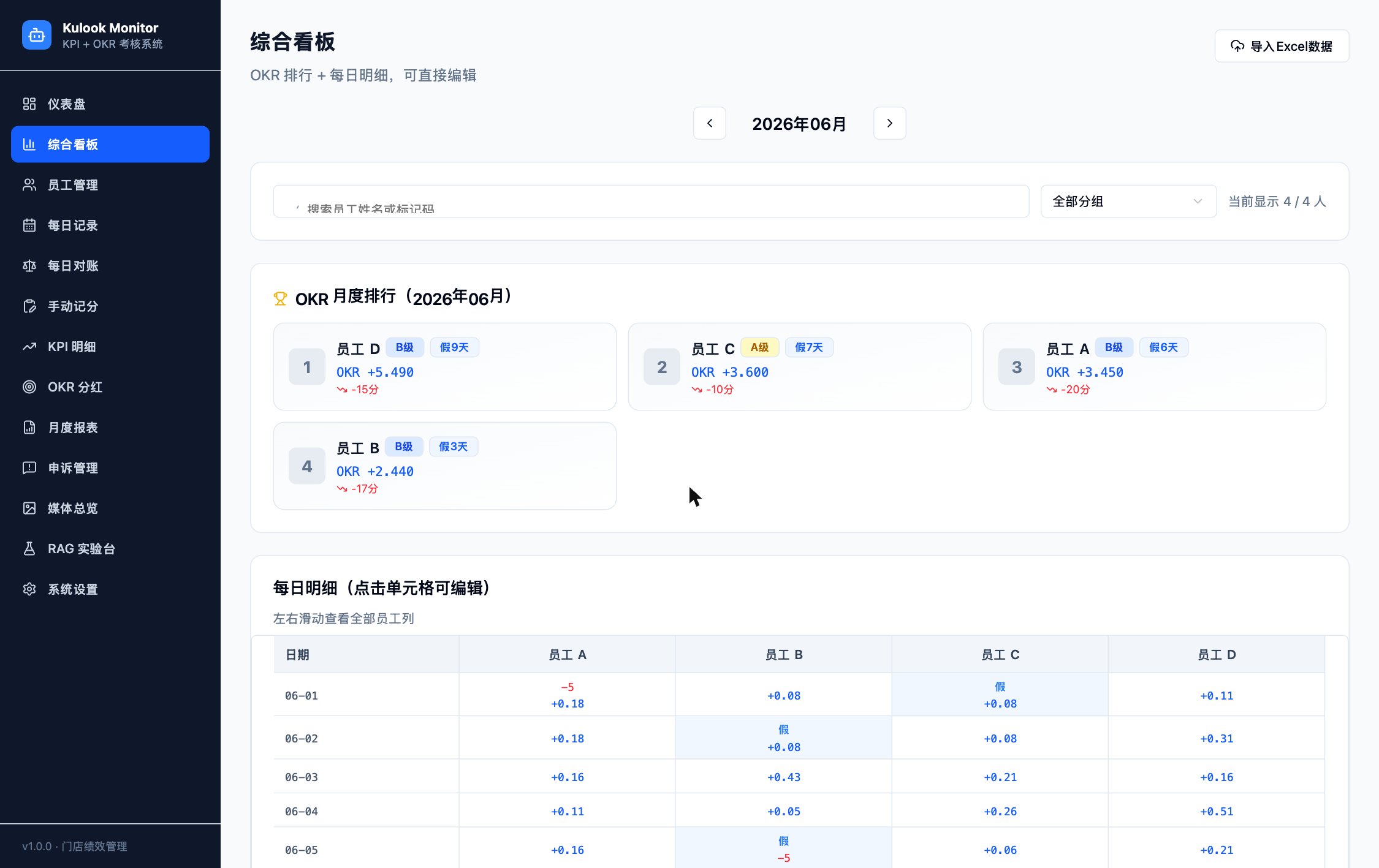
Task: Go to next month with right chevron
Action: click(890, 123)
